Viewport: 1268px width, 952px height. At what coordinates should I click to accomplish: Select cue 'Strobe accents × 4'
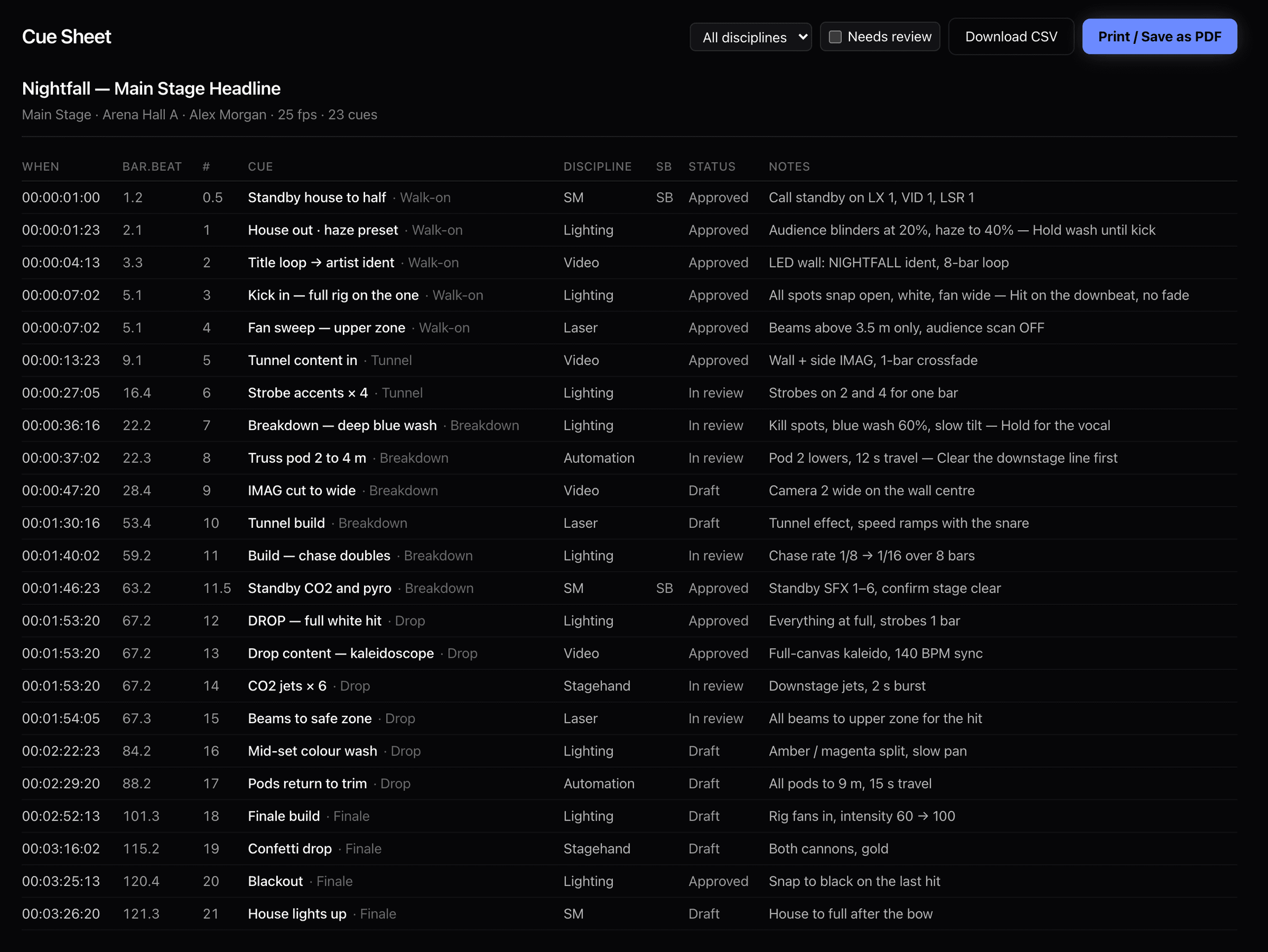pos(308,393)
